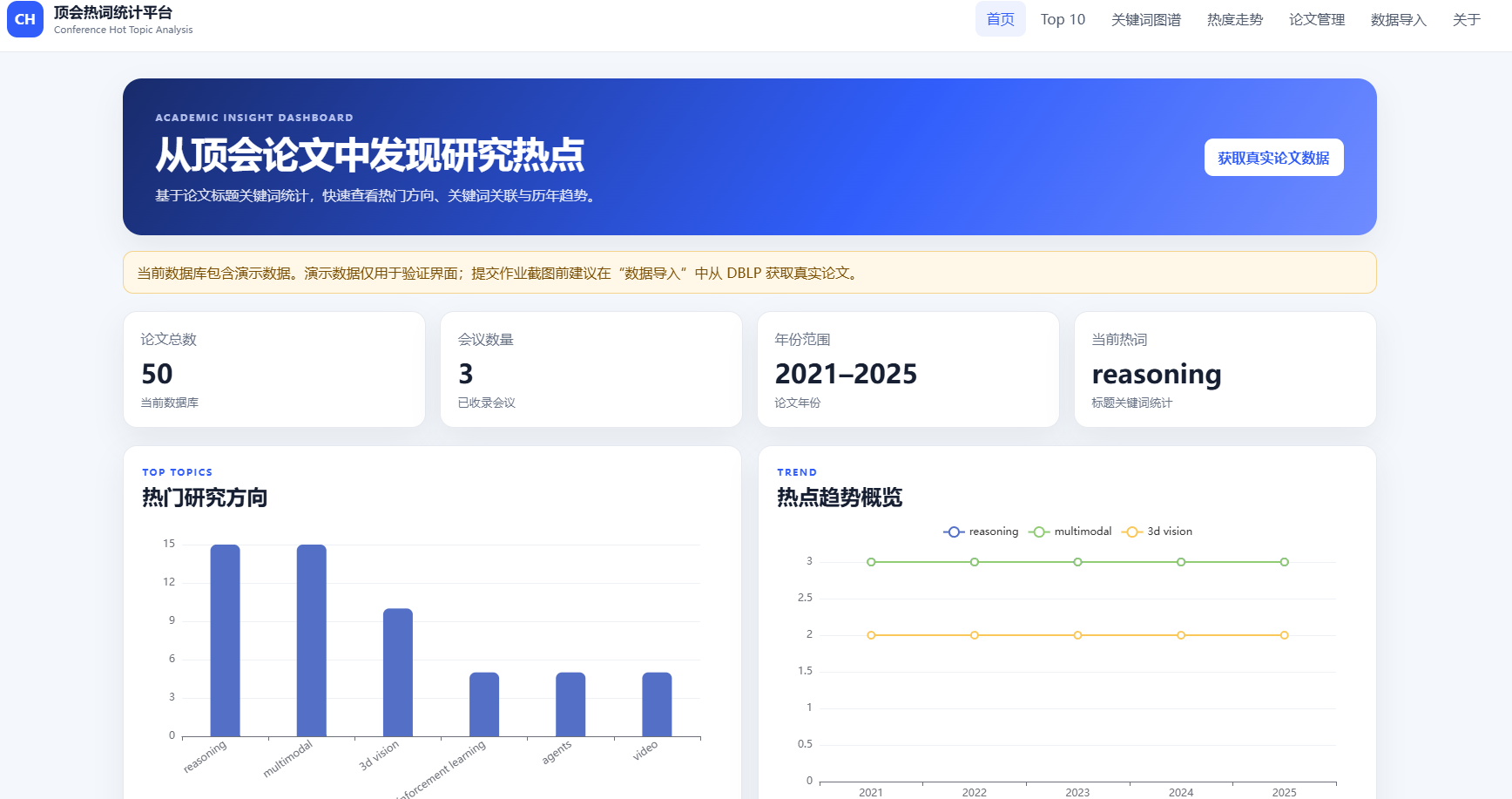Click the TREND section label
The width and height of the screenshot is (1512, 799).
click(797, 472)
